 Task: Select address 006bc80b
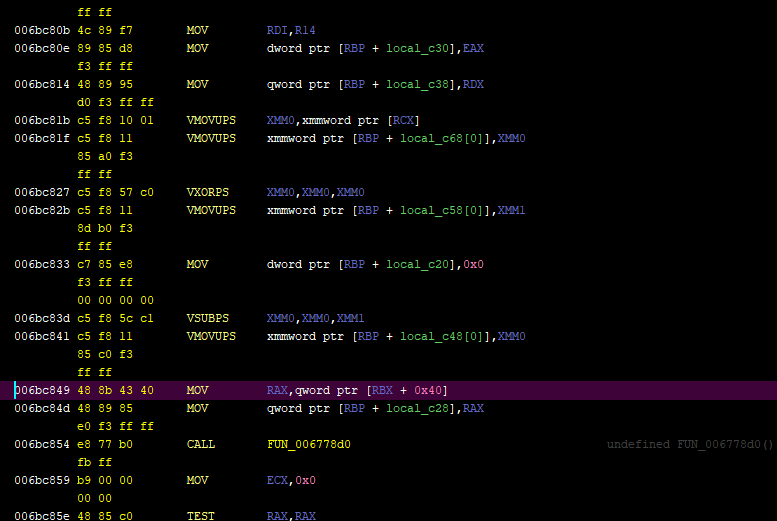pyautogui.click(x=42, y=30)
